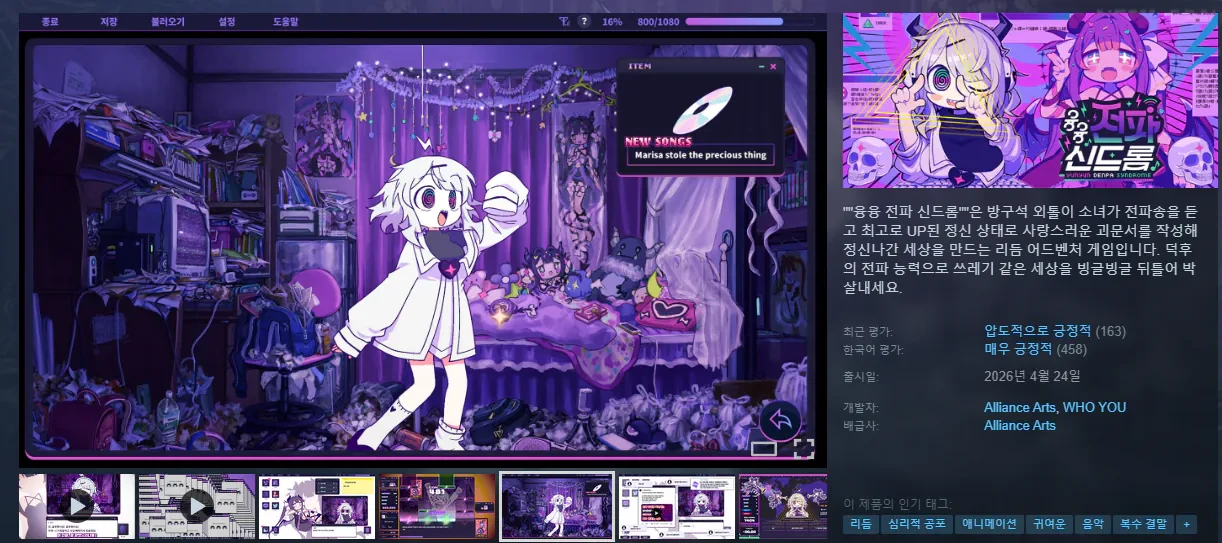Click the 심리적 공포 tag
Screen dimensions: 1222x543
pyautogui.click(x=917, y=523)
